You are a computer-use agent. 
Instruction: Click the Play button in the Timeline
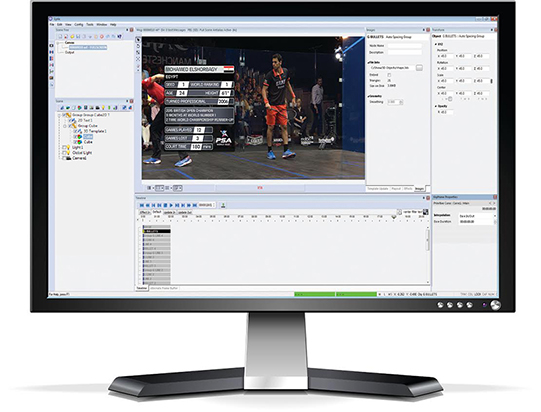[171, 205]
